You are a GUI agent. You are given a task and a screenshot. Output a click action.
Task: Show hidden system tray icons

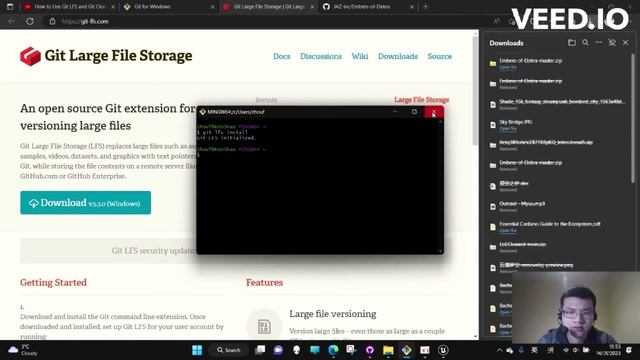(499, 350)
